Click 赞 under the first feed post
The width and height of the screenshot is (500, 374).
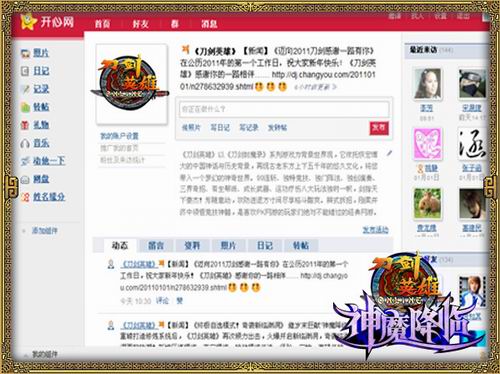point(180,301)
